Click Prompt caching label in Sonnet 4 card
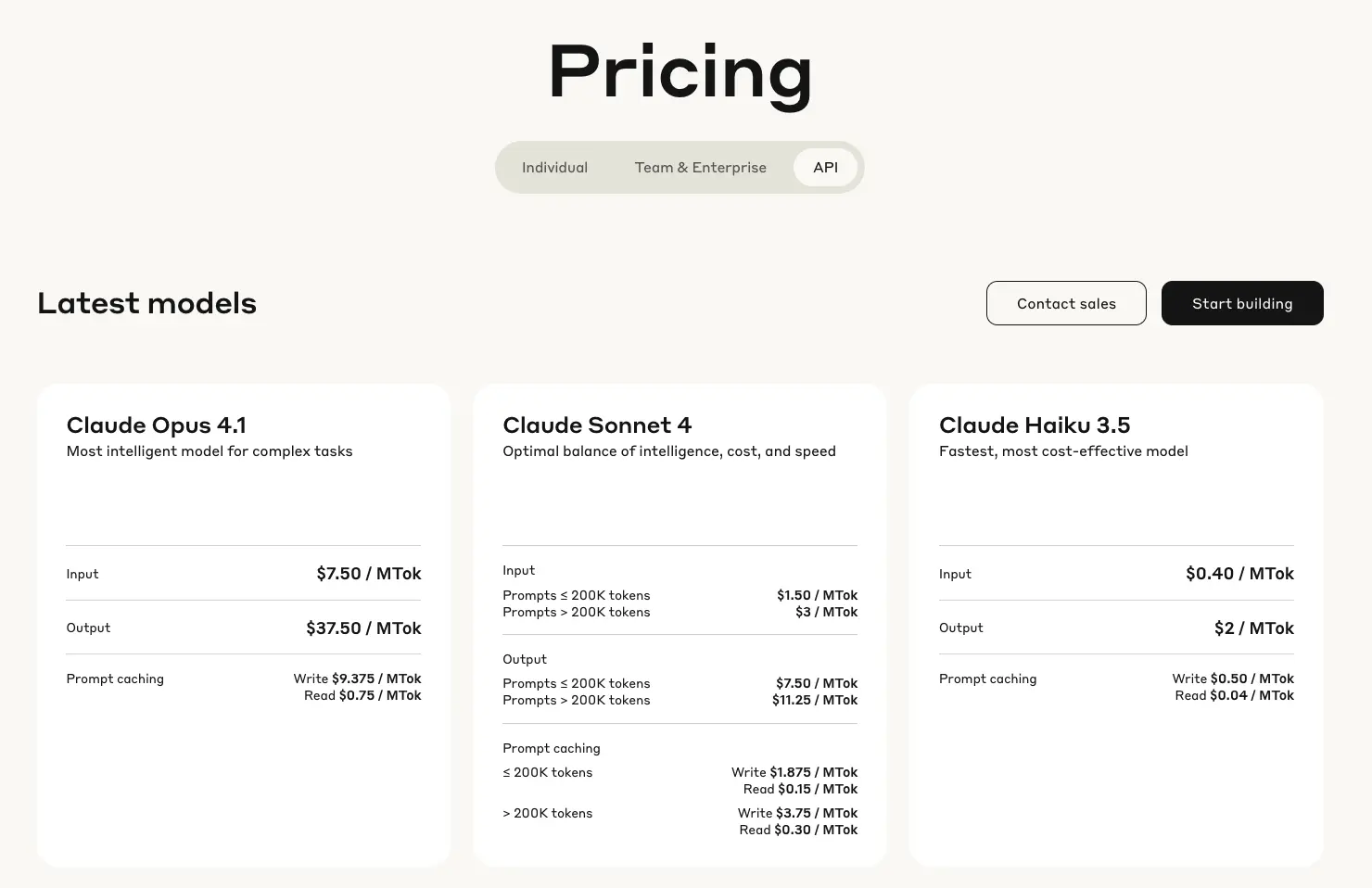The width and height of the screenshot is (1372, 888). tap(552, 748)
